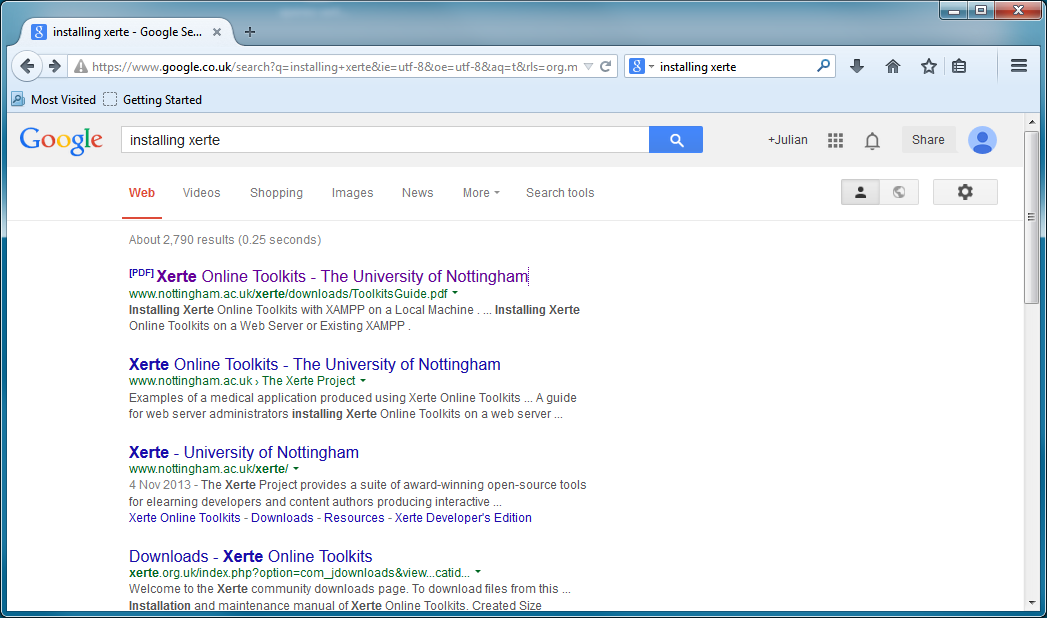Open the settings gear icon

pyautogui.click(x=965, y=192)
